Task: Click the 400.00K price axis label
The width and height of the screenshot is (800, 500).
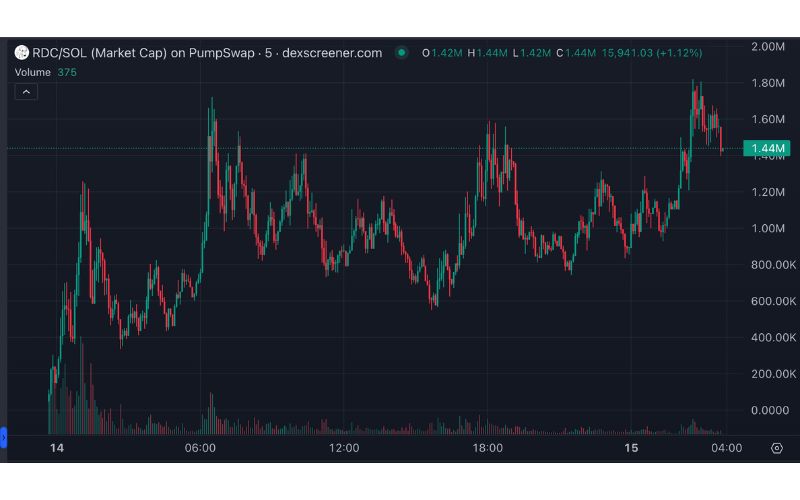Action: pyautogui.click(x=773, y=337)
